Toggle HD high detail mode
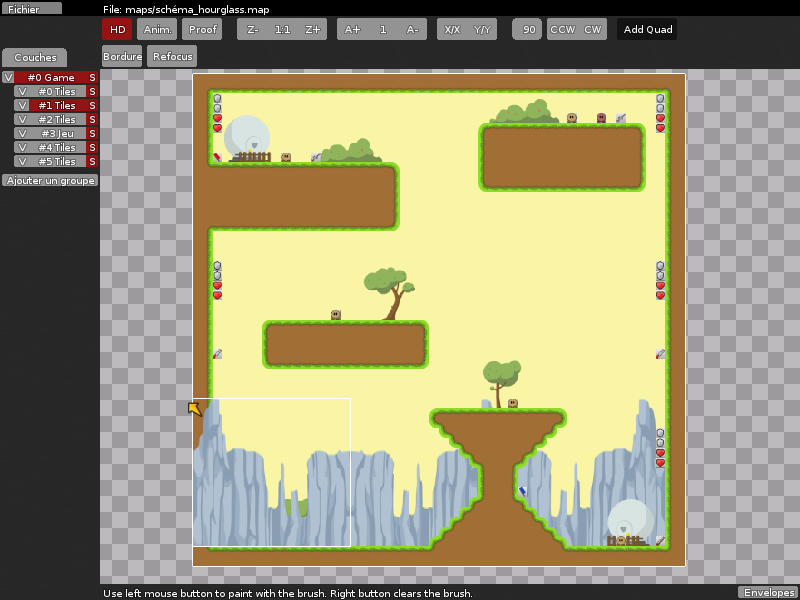The height and width of the screenshot is (600, 800). [x=117, y=30]
